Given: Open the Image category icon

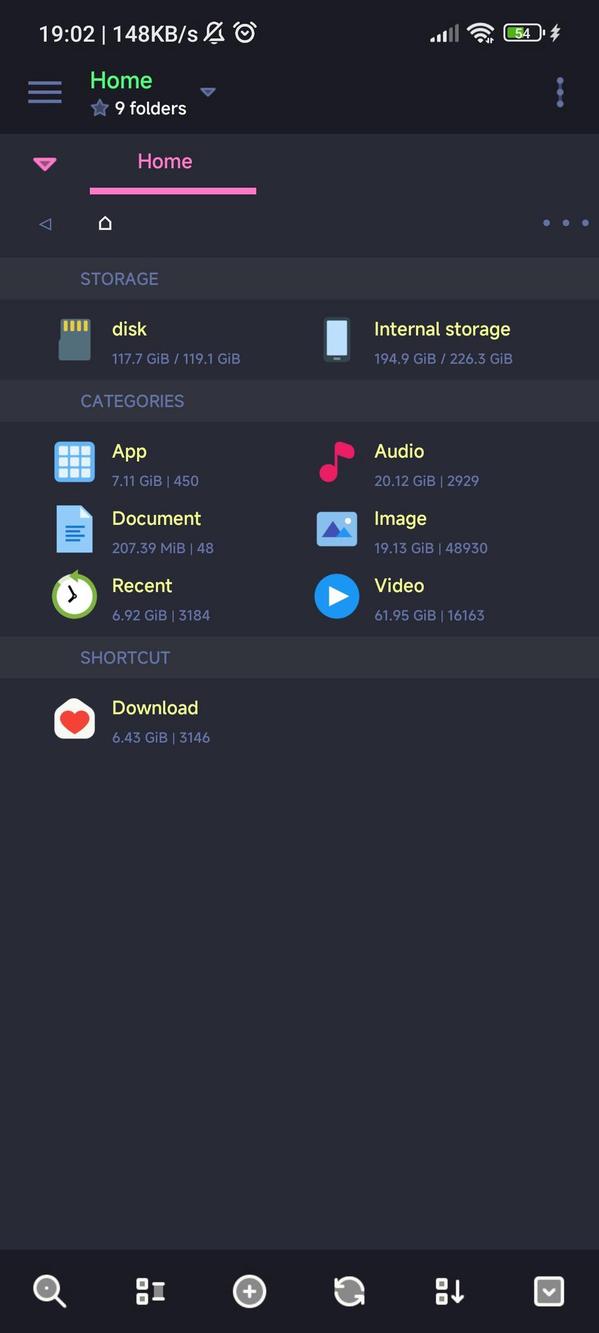Looking at the screenshot, I should click(x=337, y=529).
